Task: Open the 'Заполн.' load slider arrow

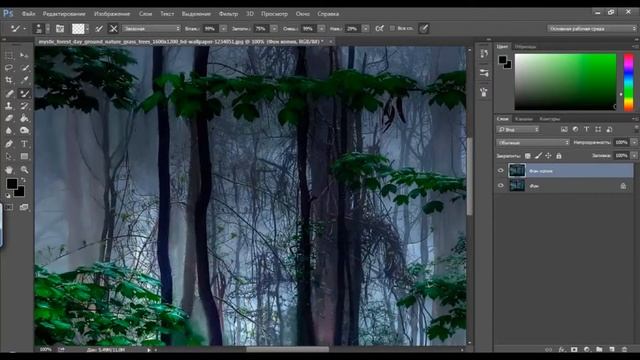Action: coord(274,29)
